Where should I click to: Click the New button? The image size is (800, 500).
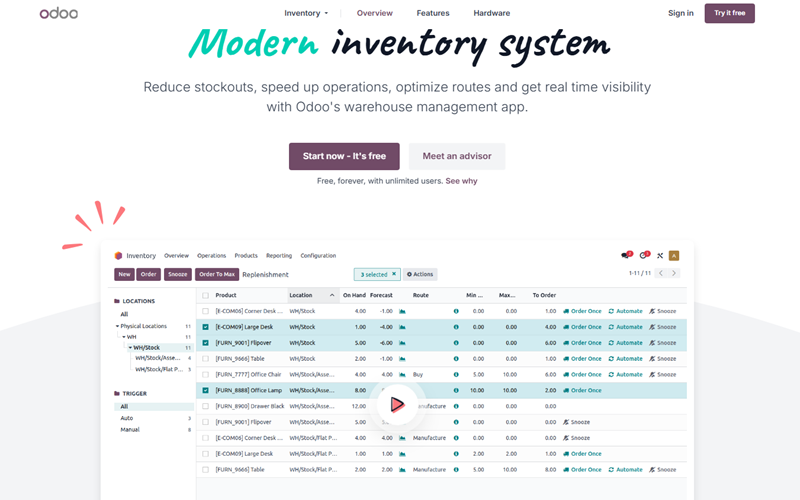pyautogui.click(x=124, y=274)
